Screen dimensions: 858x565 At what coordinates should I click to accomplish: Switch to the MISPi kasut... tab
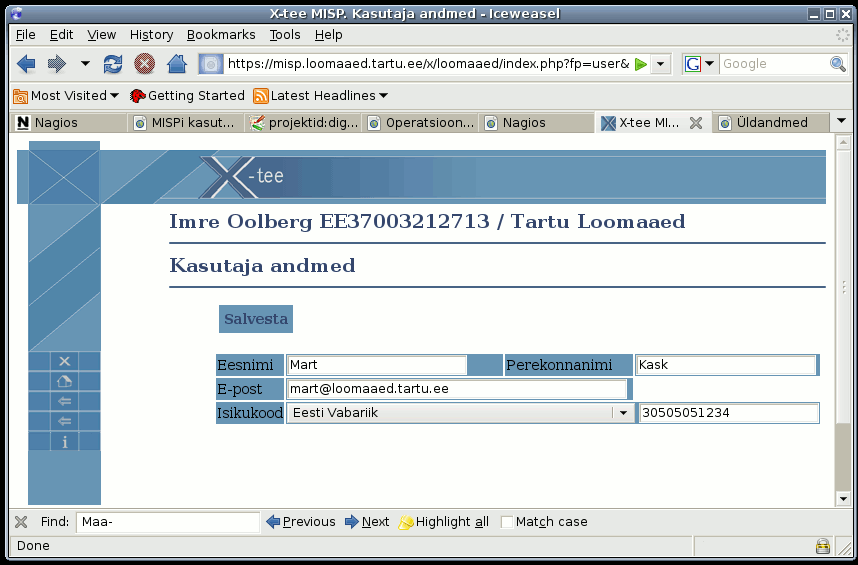[185, 123]
